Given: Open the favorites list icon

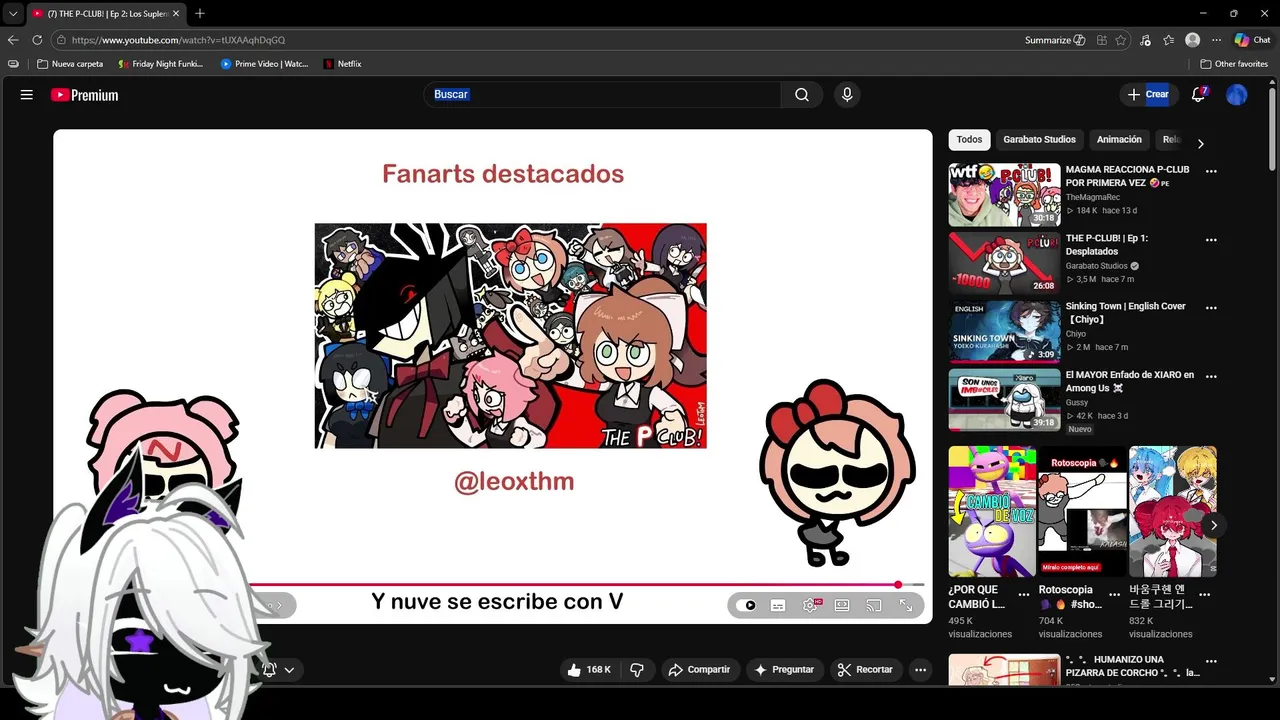Looking at the screenshot, I should pos(1168,40).
